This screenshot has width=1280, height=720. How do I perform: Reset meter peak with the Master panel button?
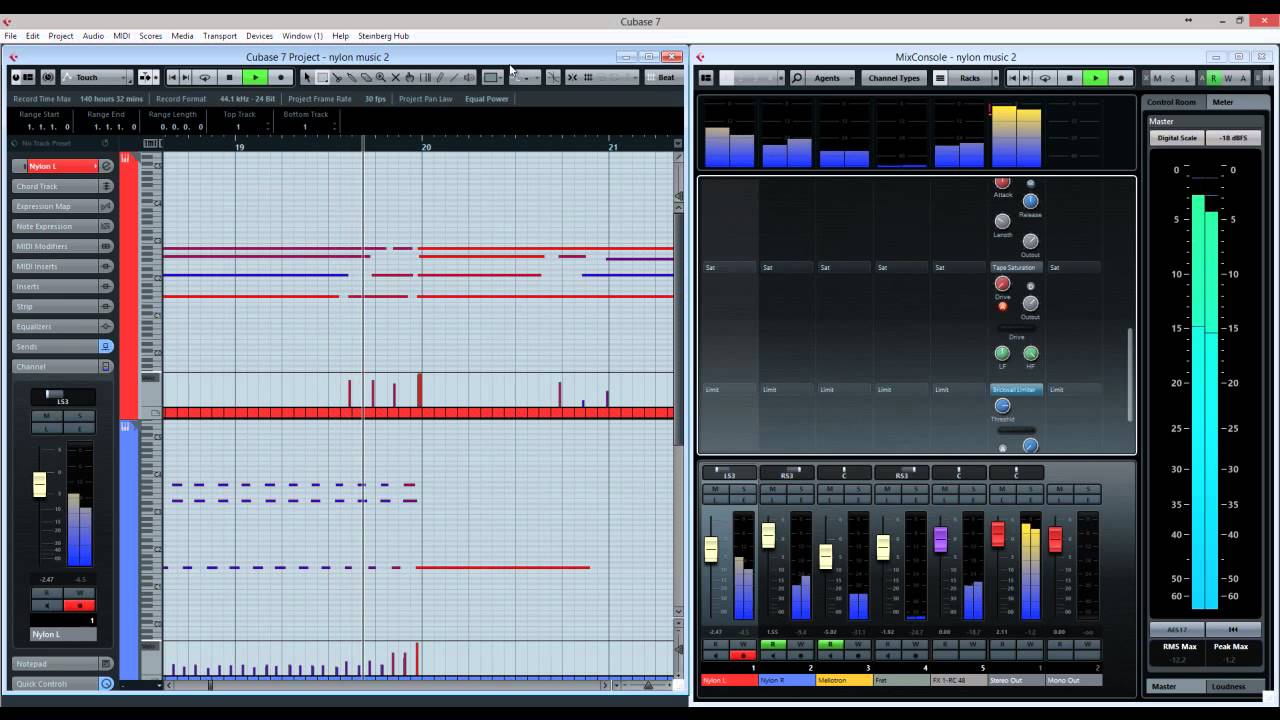(1233, 629)
